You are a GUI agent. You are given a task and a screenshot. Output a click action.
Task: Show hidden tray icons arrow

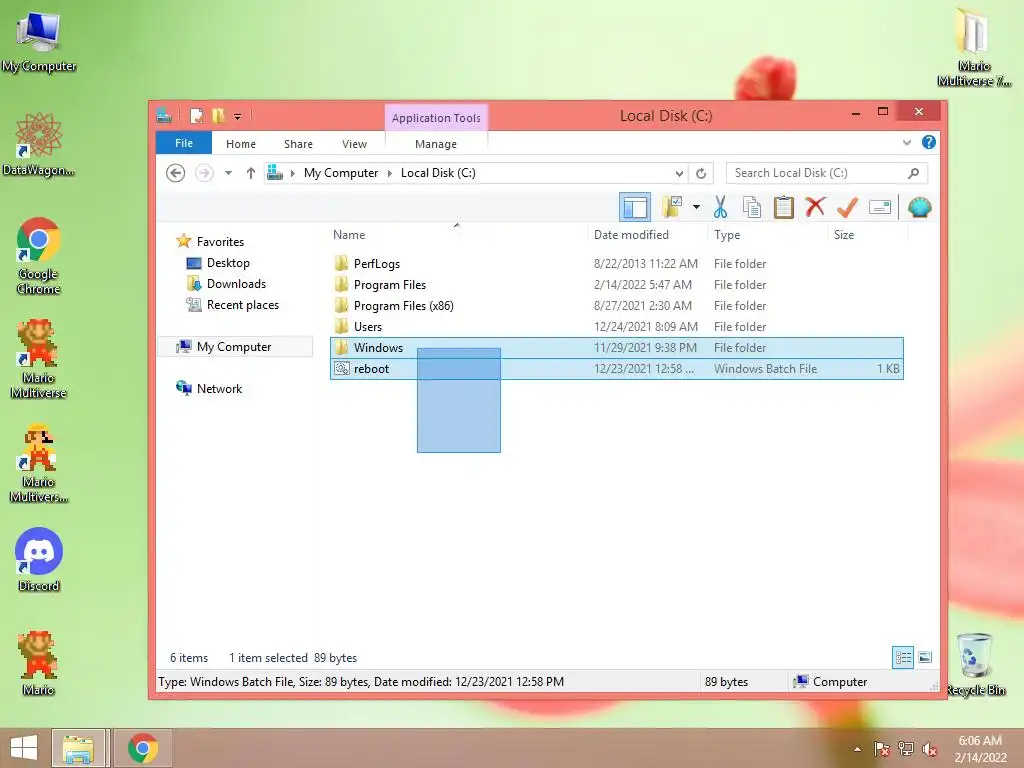[857, 749]
